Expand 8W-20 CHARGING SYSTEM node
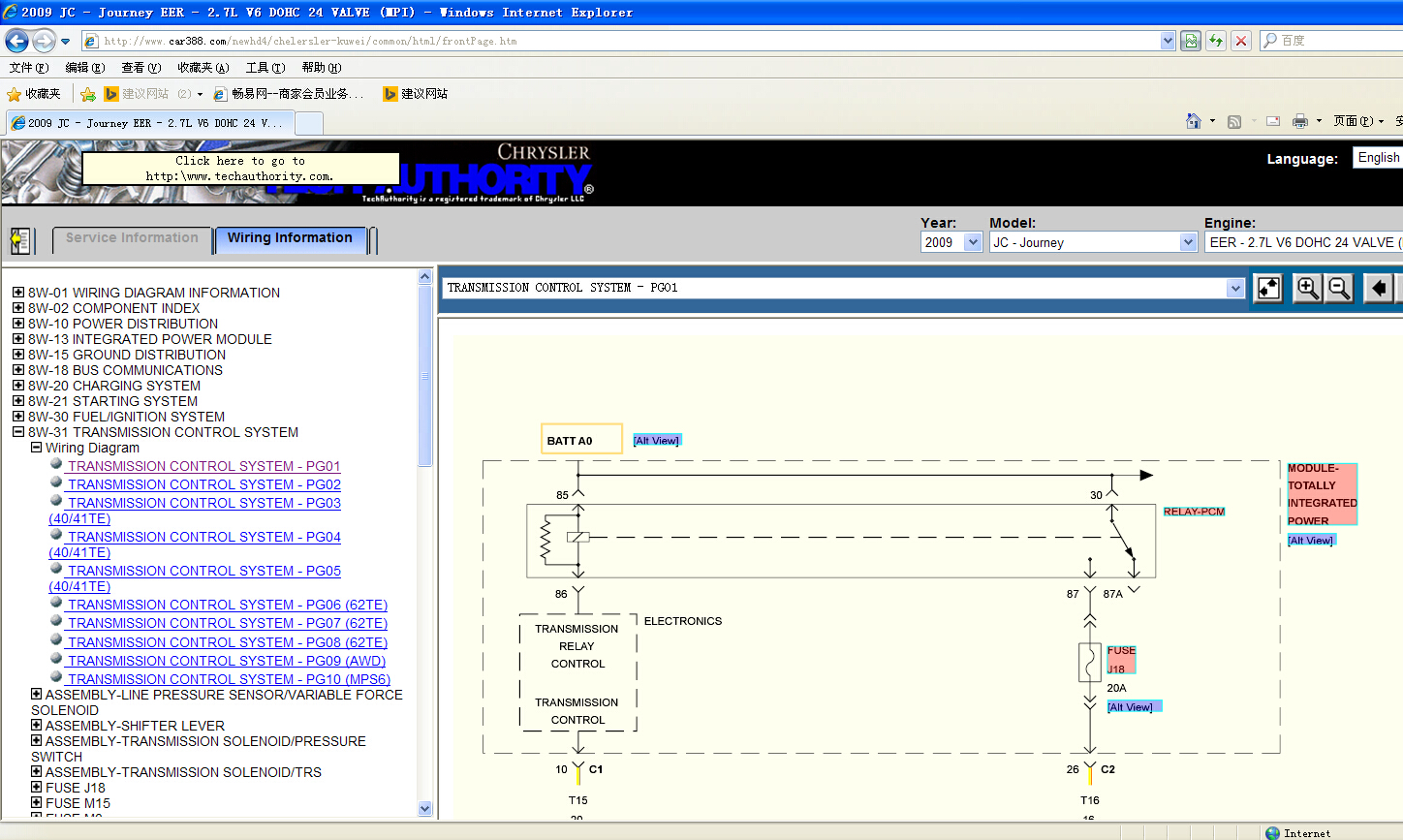The width and height of the screenshot is (1403, 840). pyautogui.click(x=18, y=385)
